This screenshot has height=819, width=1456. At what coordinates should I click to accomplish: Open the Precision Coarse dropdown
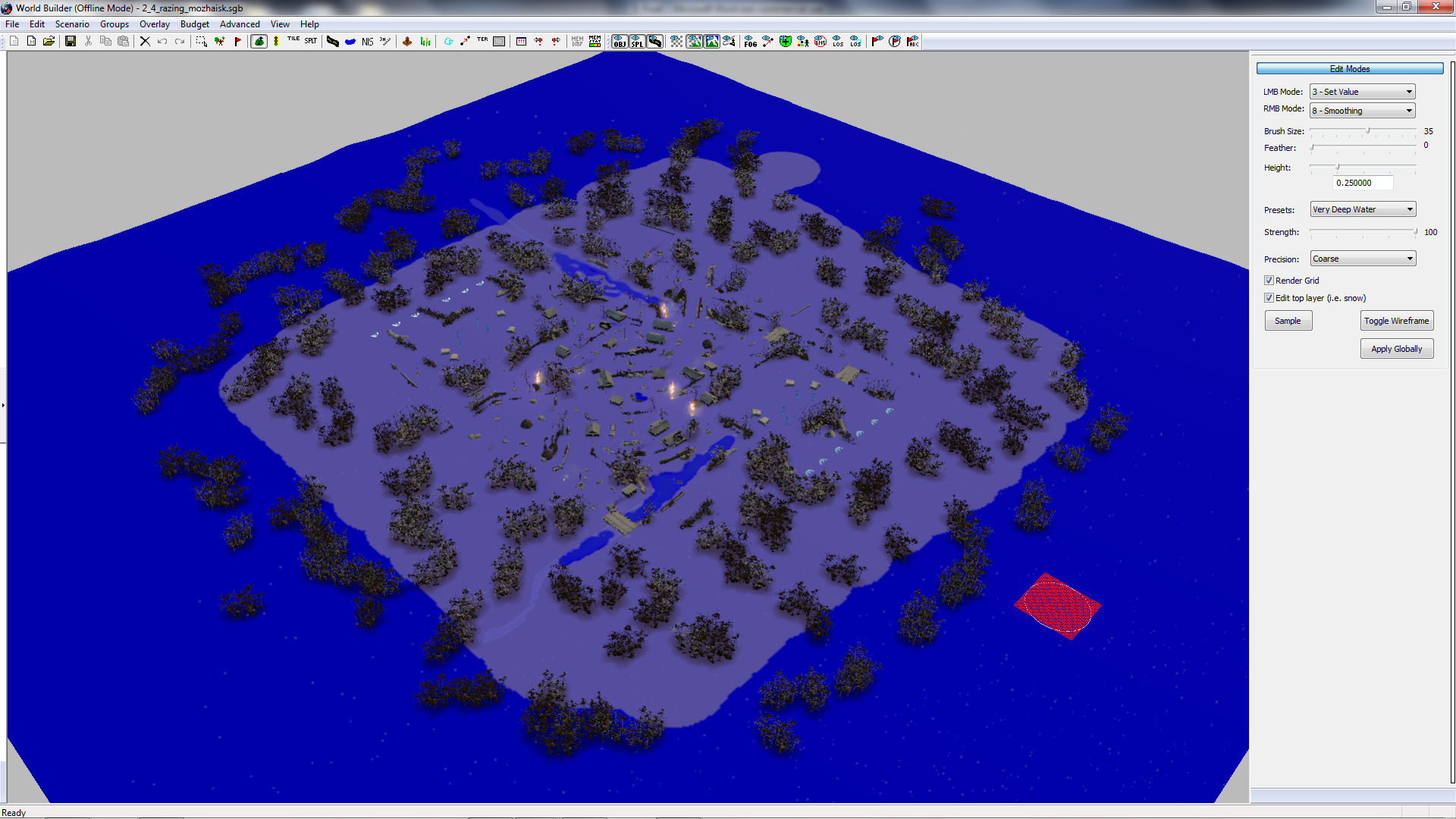[x=1362, y=259]
